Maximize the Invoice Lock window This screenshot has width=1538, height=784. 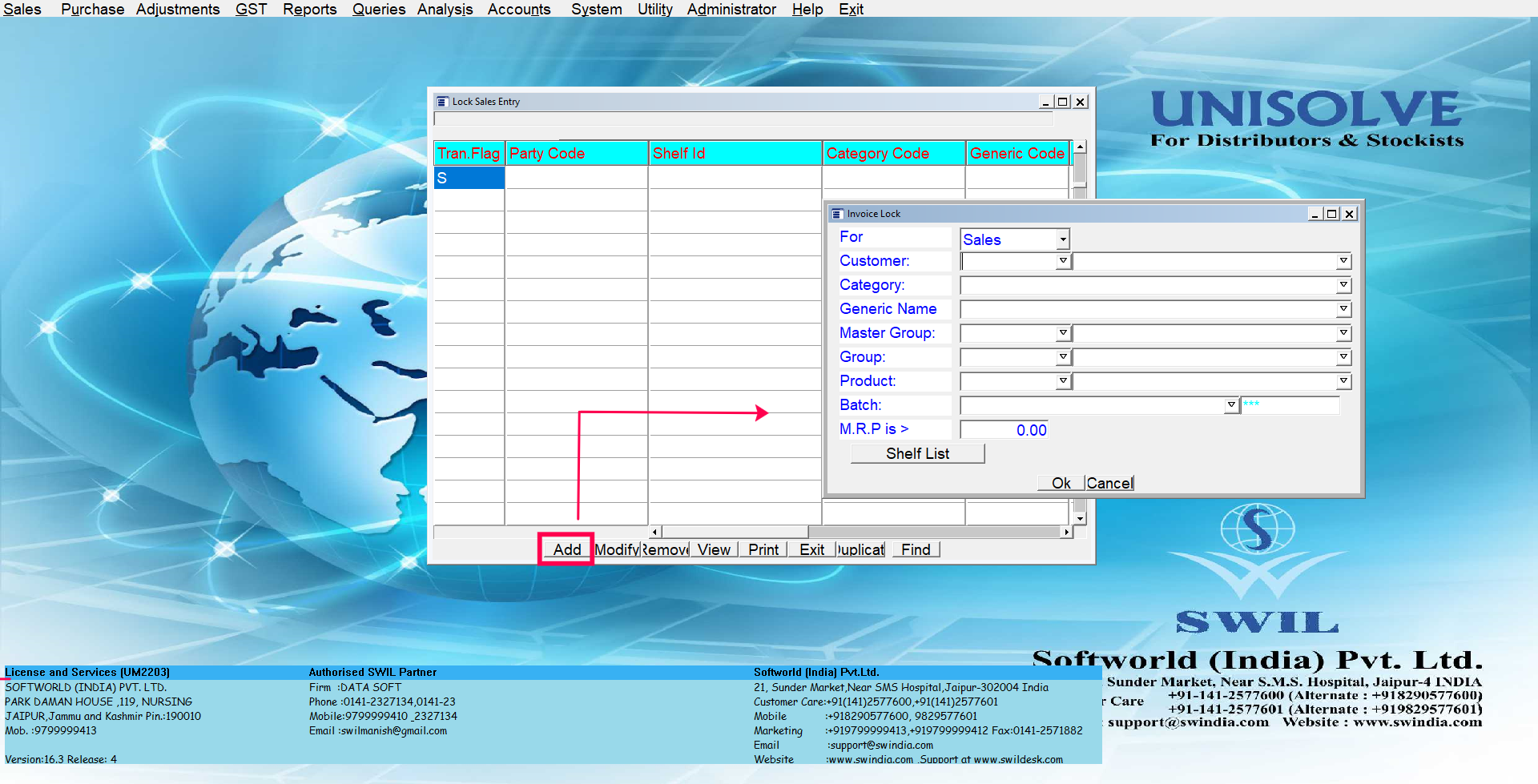1331,214
